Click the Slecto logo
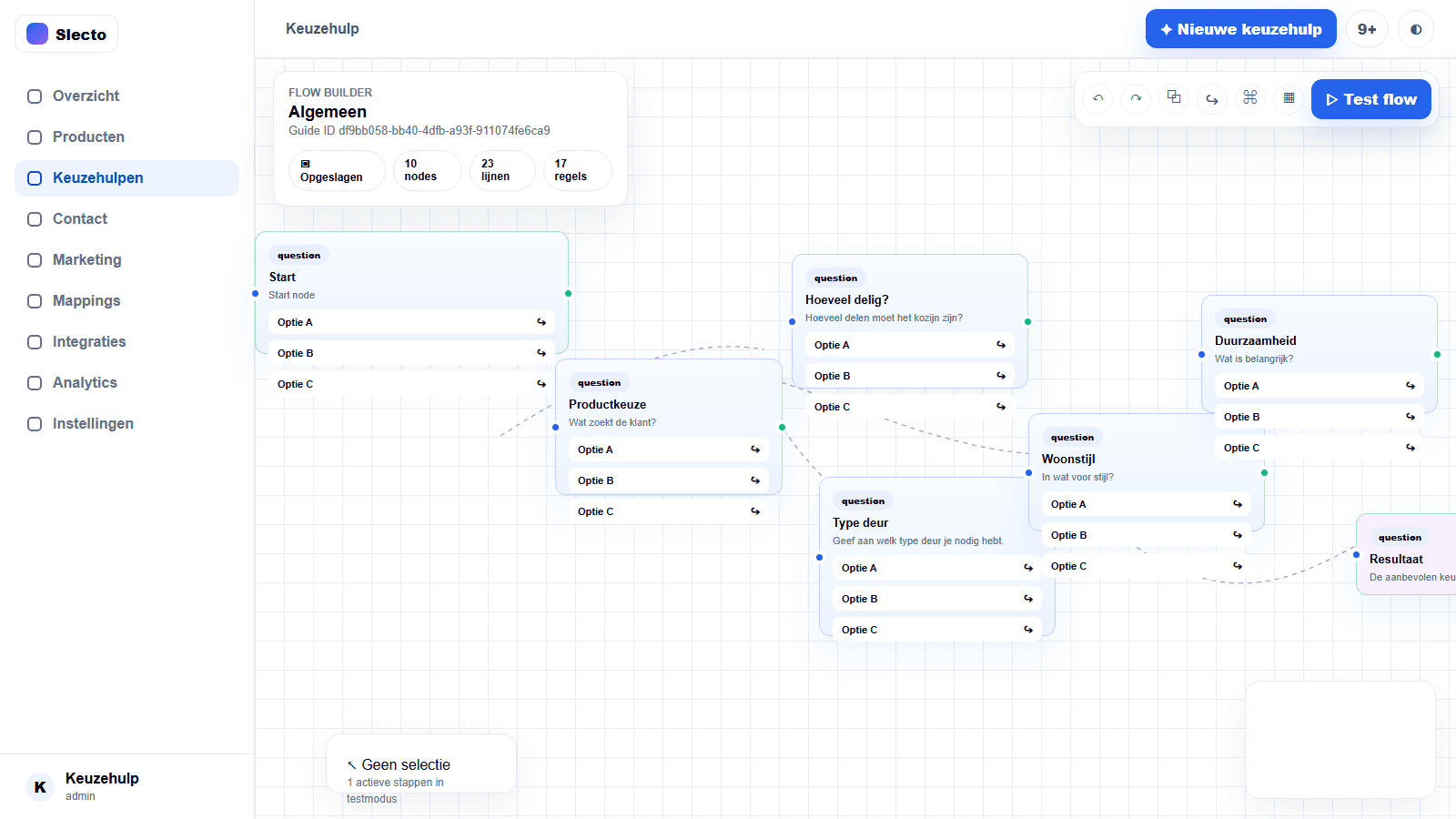Viewport: 1456px width, 819px height. (x=66, y=35)
